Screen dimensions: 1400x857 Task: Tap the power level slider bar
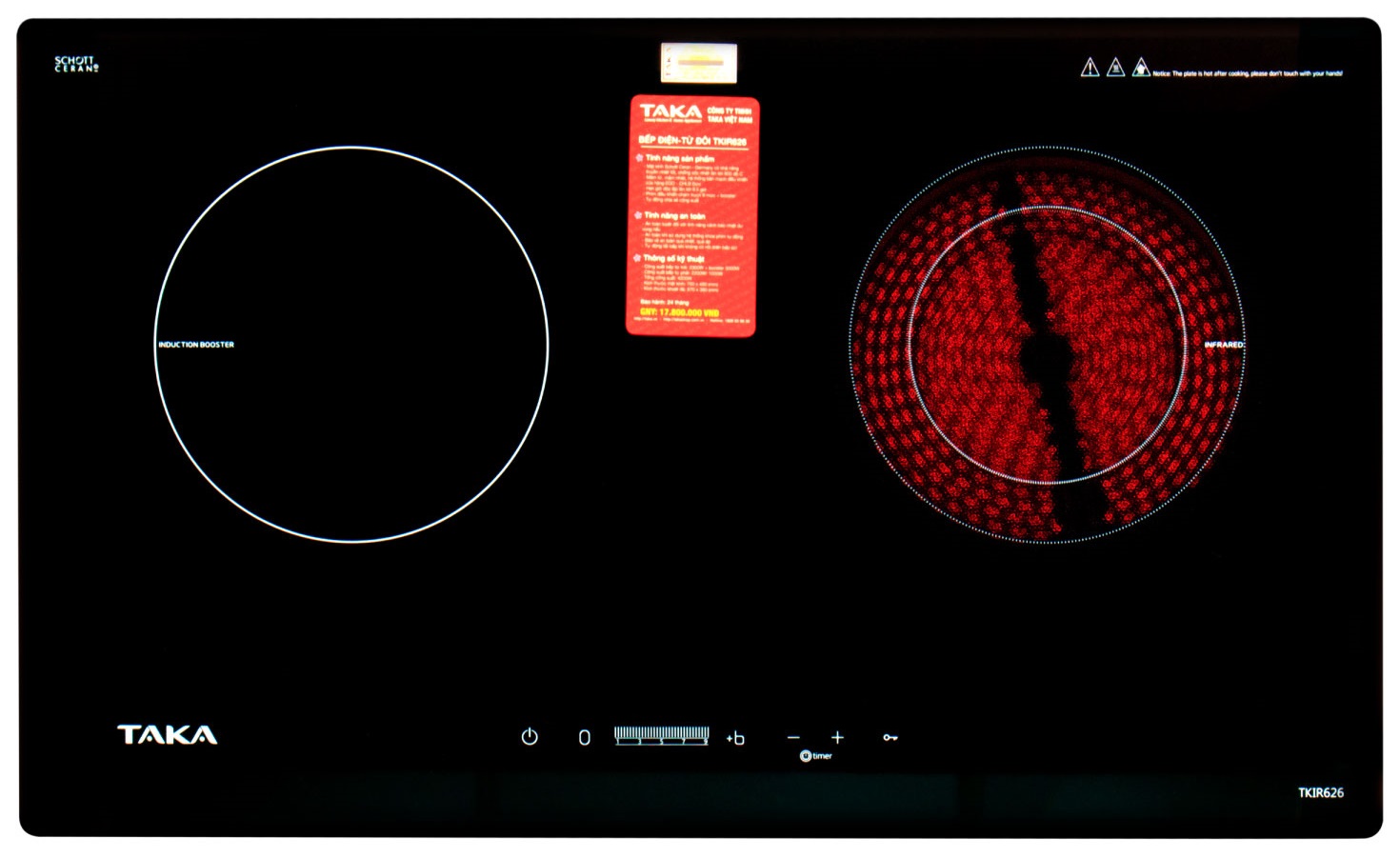coord(662,735)
